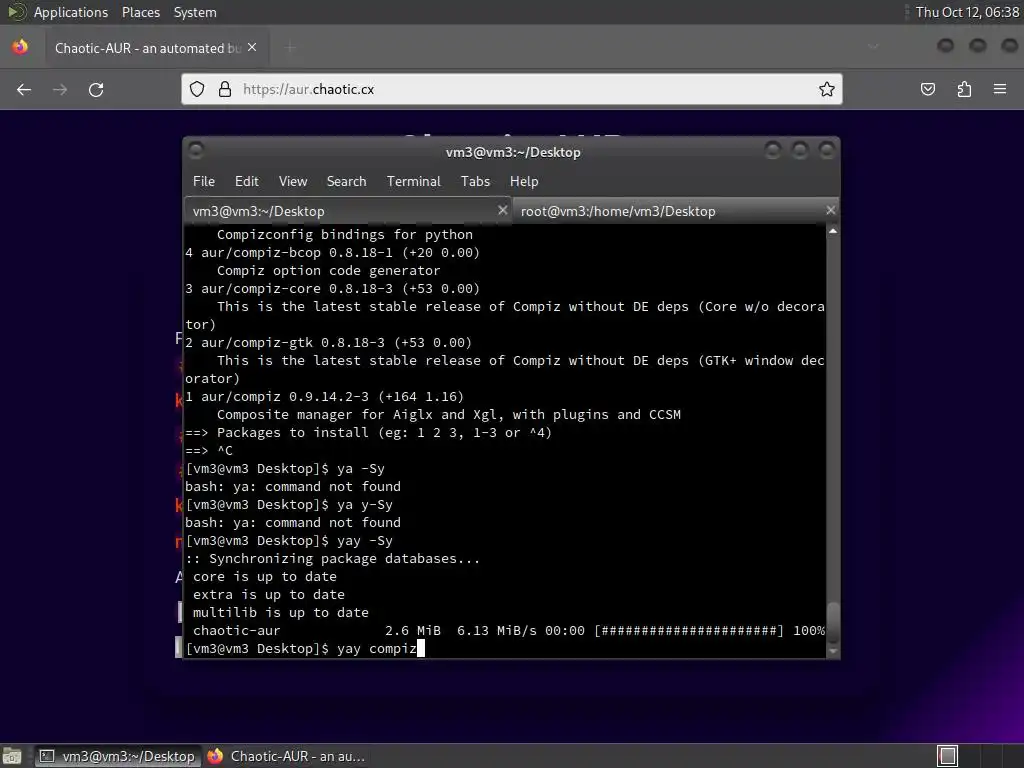
Task: Open Save to Pocket icon
Action: tap(928, 89)
